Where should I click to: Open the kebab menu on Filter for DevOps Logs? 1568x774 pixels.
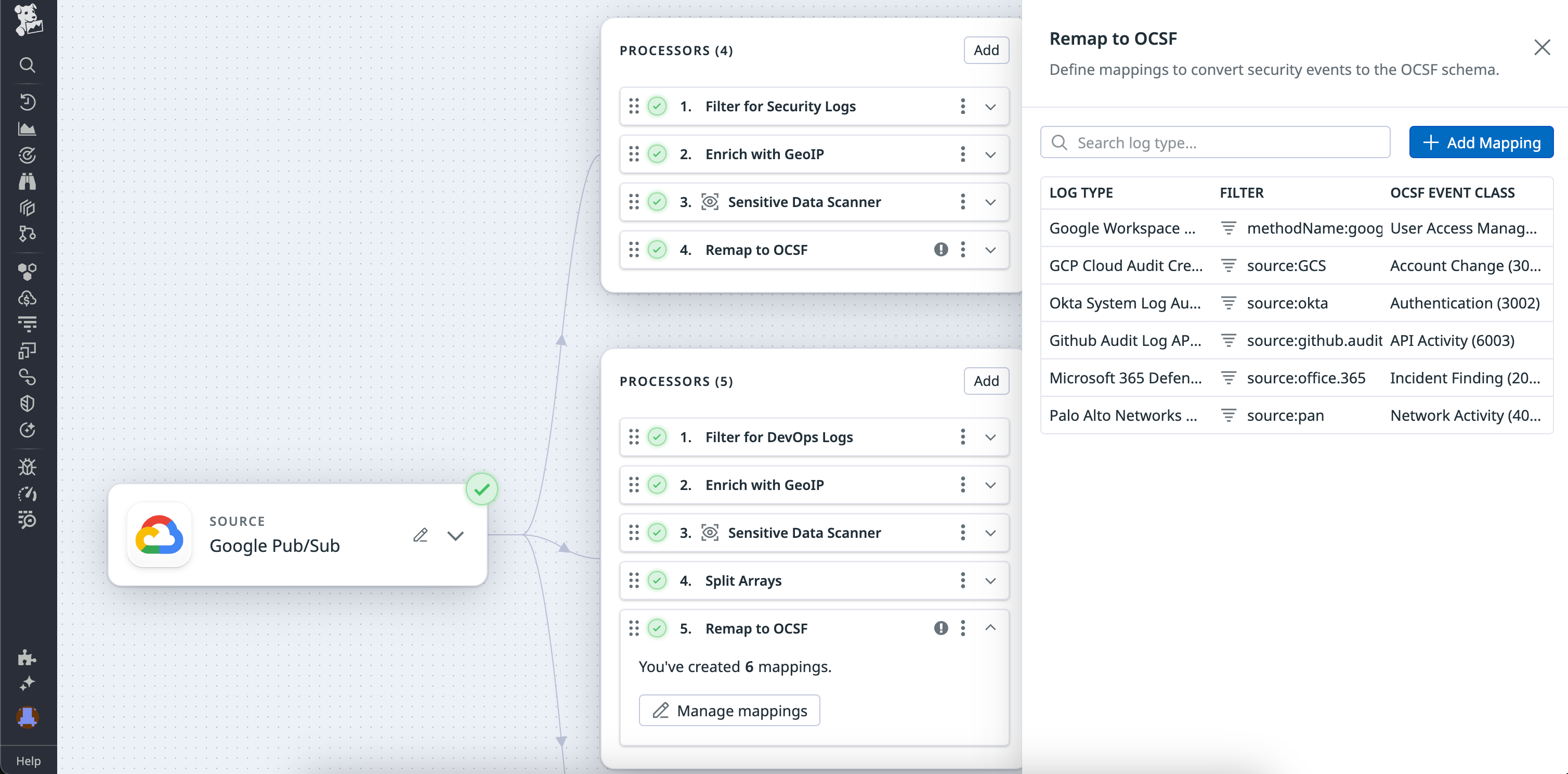tap(962, 436)
